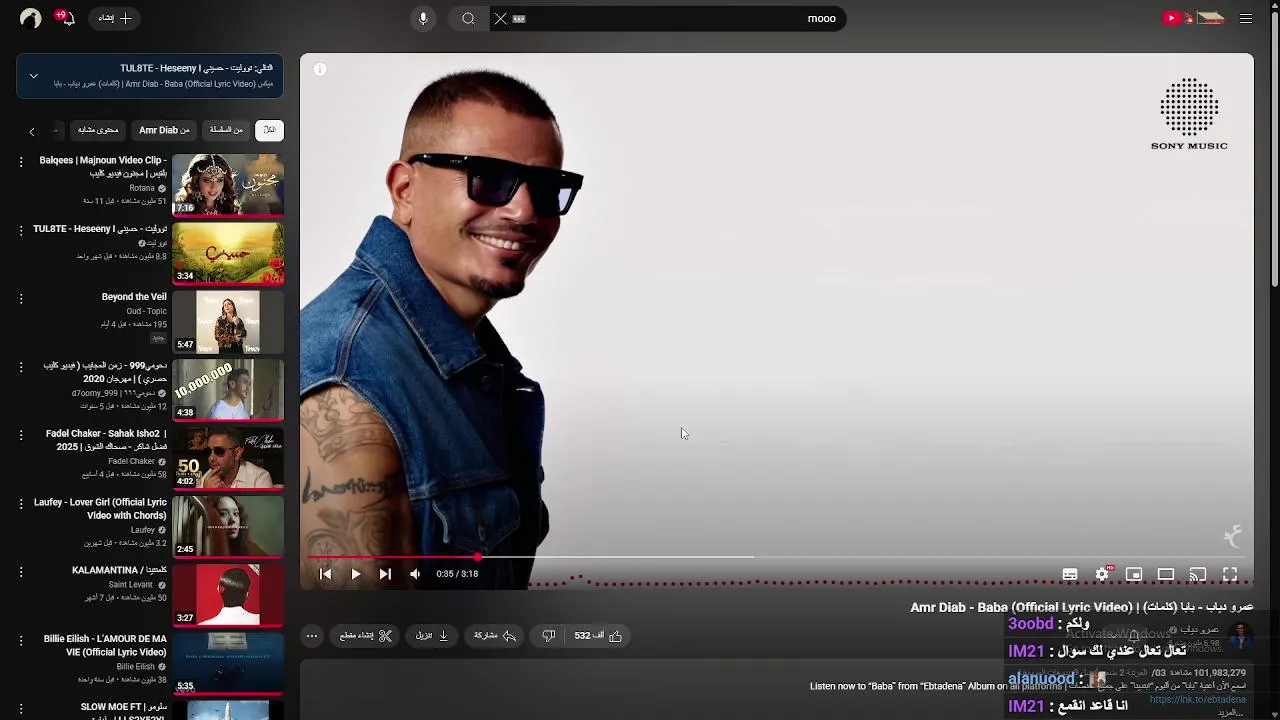Open options for Laufey Lover Girl

(x=21, y=503)
